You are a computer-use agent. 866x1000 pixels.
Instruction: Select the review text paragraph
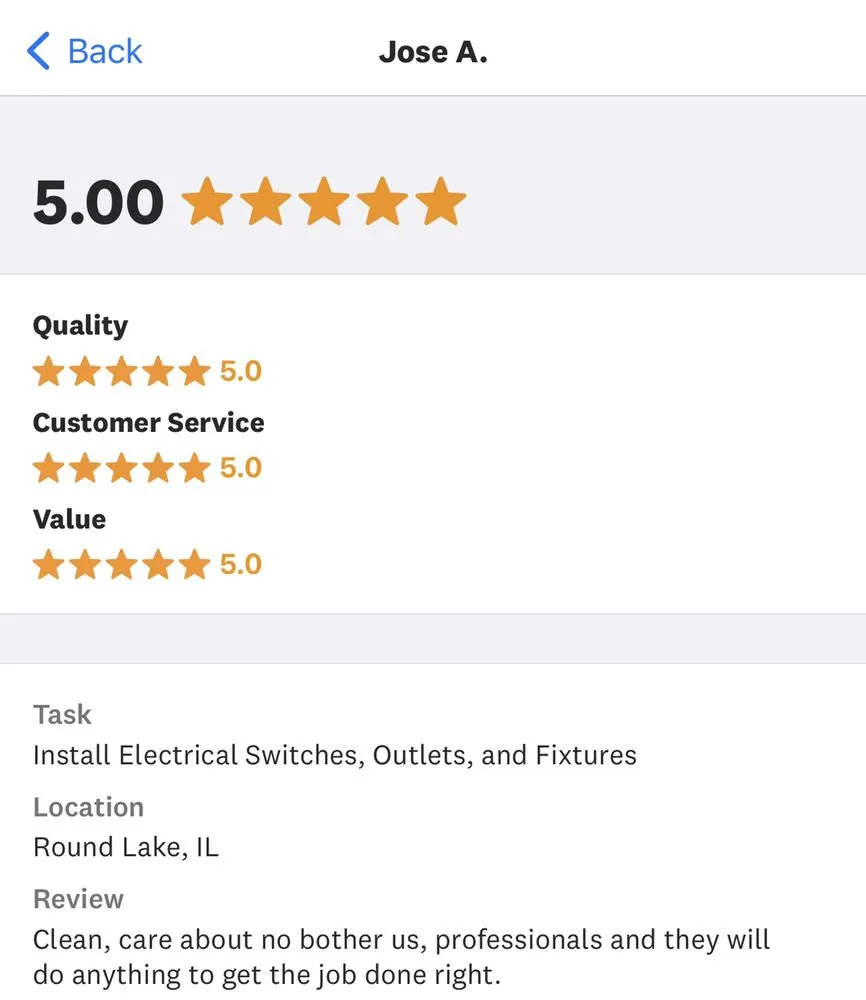pos(402,956)
